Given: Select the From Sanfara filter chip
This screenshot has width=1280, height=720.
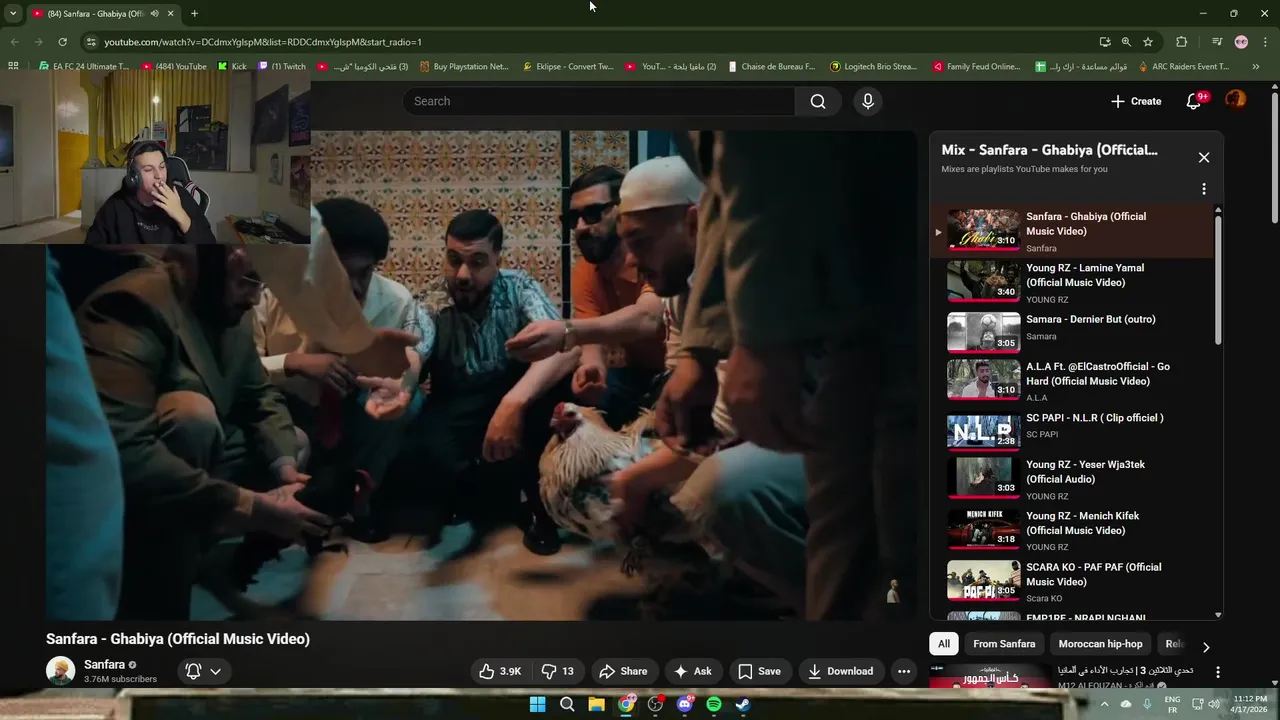Looking at the screenshot, I should pos(1004,644).
